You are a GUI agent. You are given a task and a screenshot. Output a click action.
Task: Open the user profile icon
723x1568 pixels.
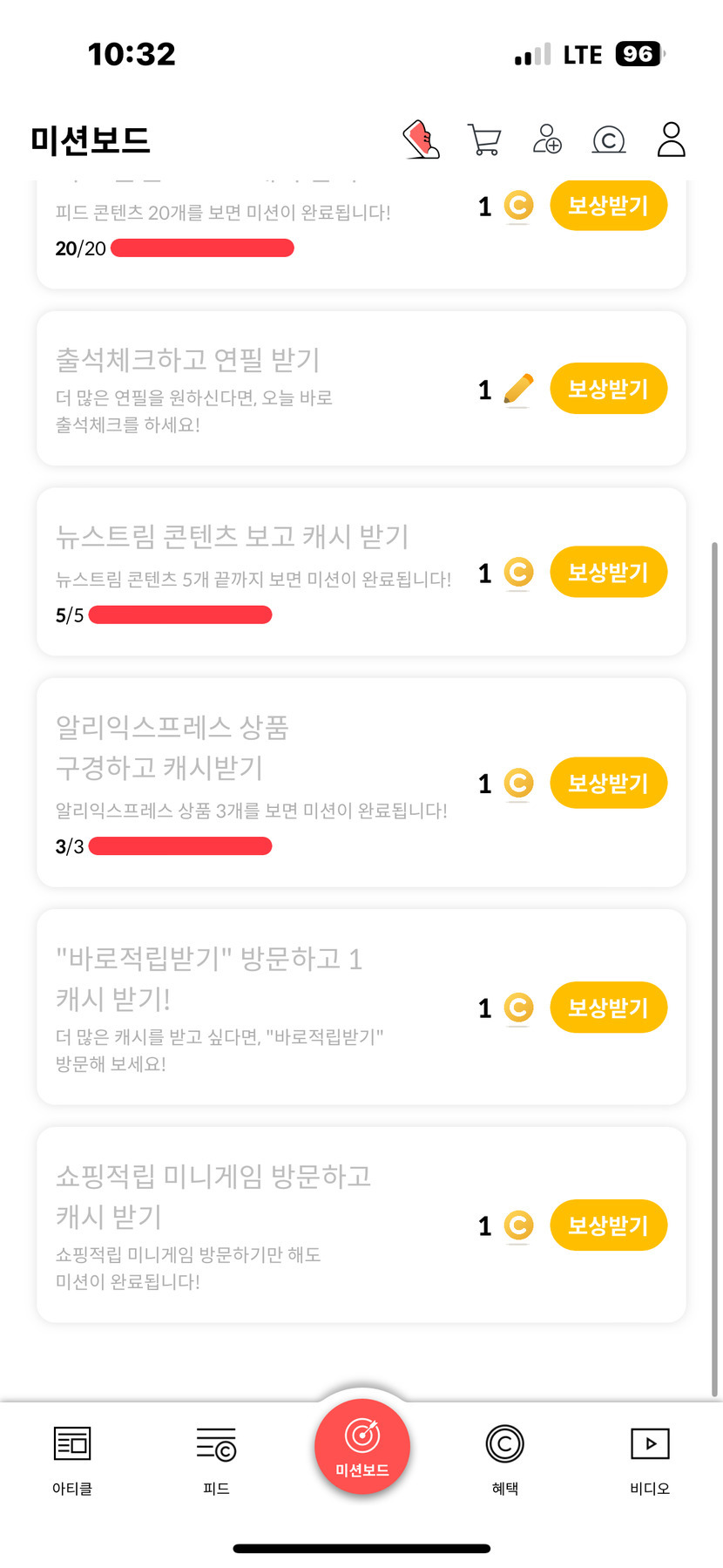pyautogui.click(x=671, y=139)
